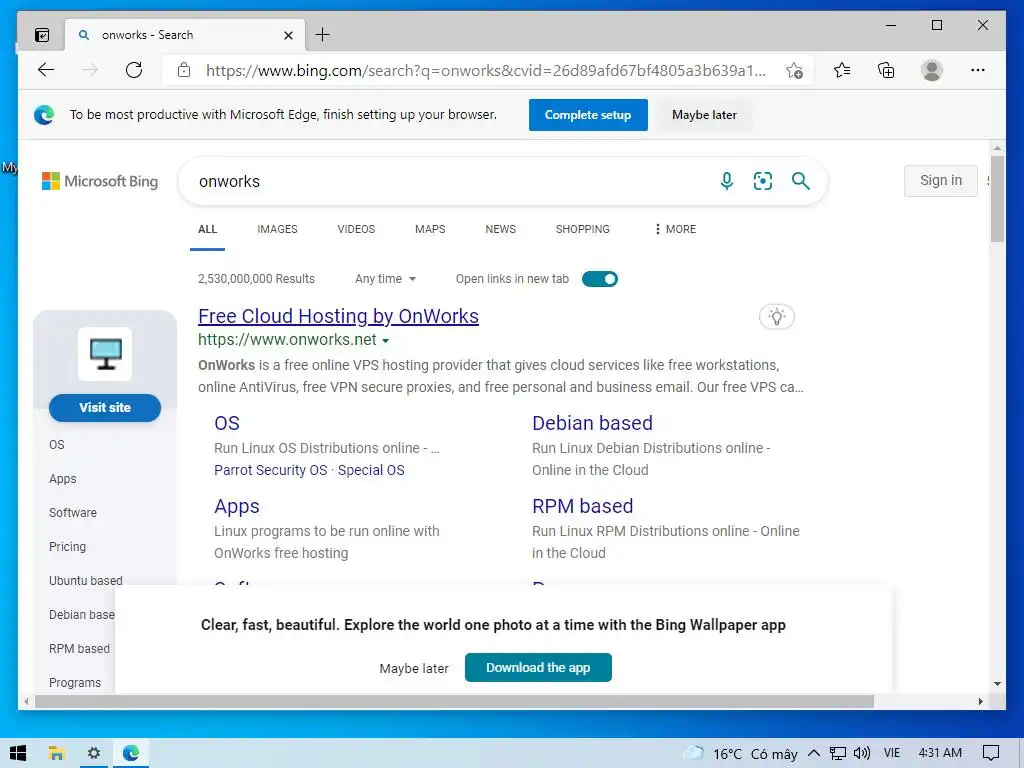Viewport: 1024px width, 768px height.
Task: Open the OS sitelink heading
Action: pos(227,423)
